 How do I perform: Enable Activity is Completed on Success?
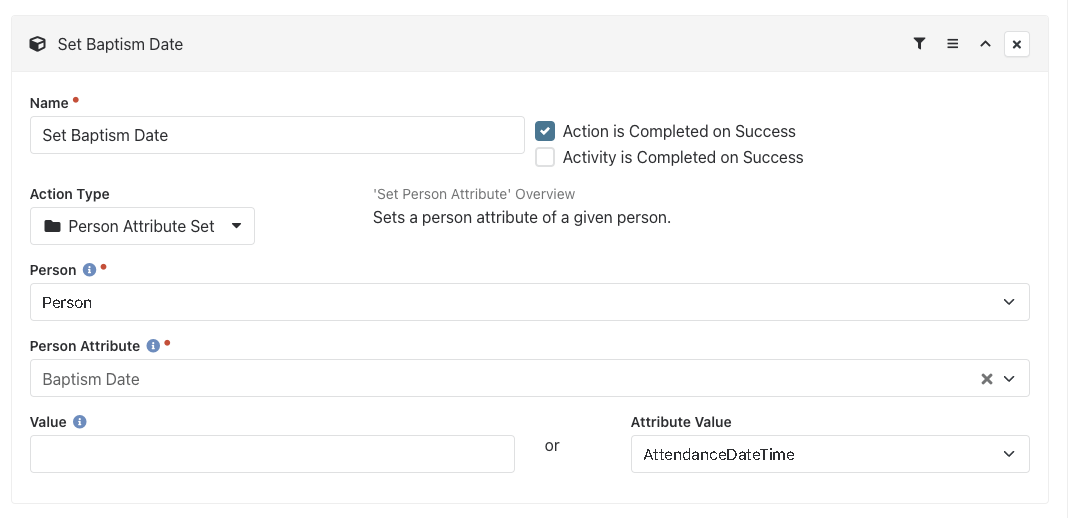tap(545, 157)
